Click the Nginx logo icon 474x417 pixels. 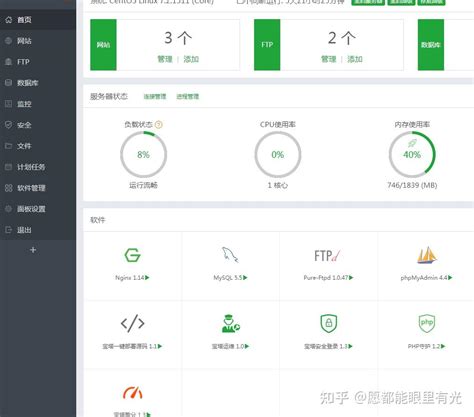pos(132,255)
